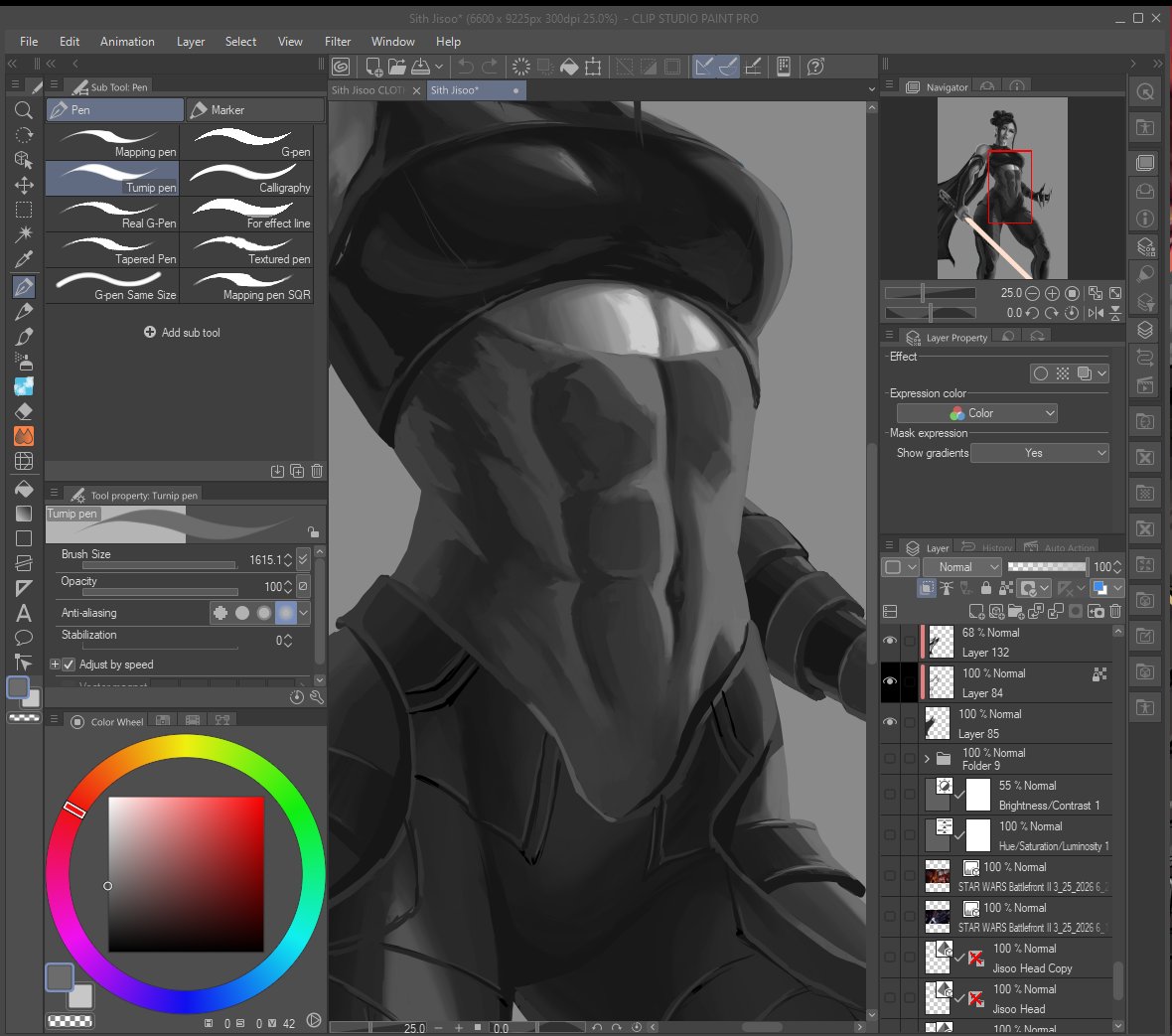This screenshot has height=1036, width=1172.
Task: Open the Expression color dropdown
Action: click(x=977, y=413)
